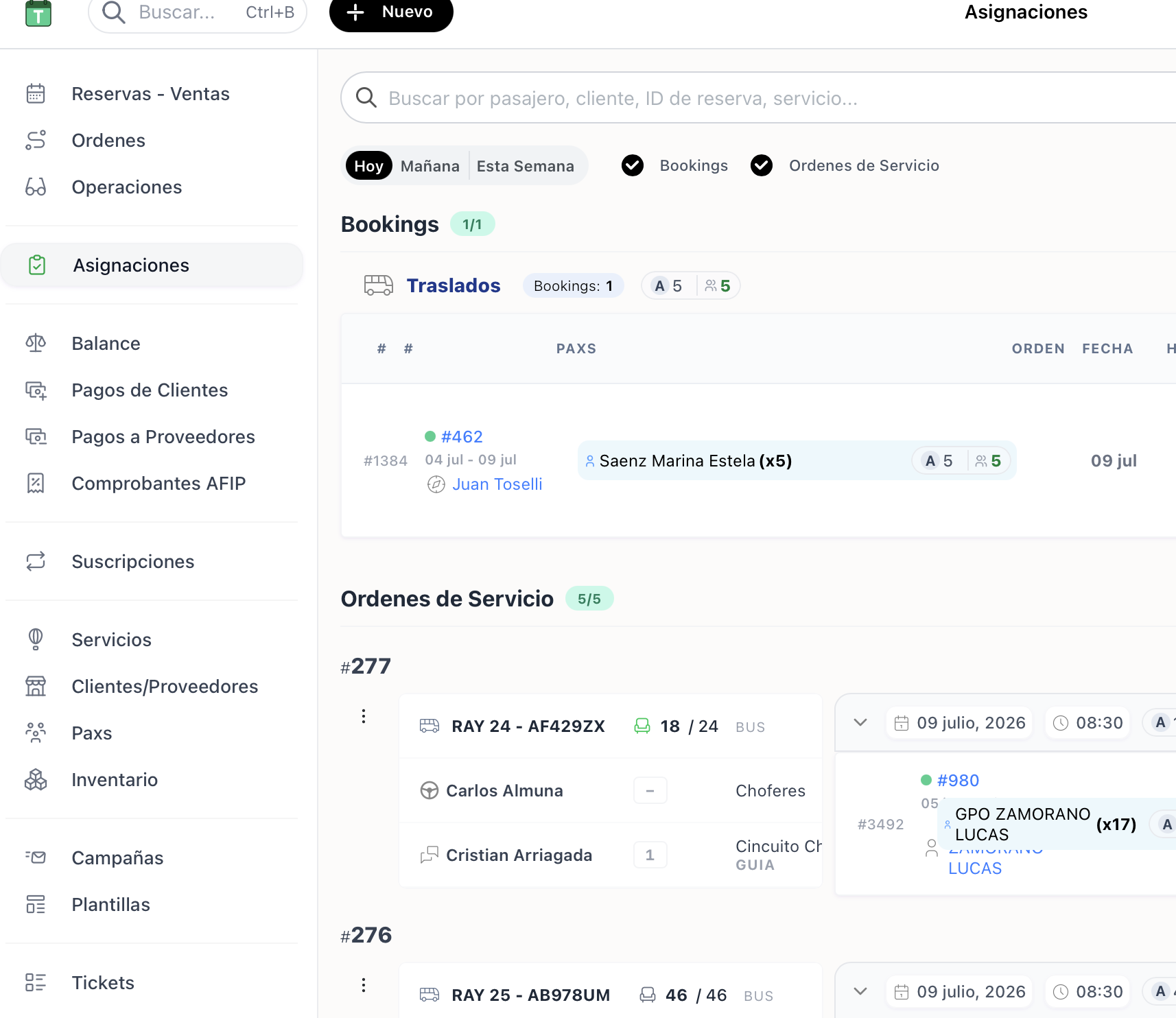The height and width of the screenshot is (1018, 1176).
Task: Click the date chip 09 julio, 2026 for #276
Action: pyautogui.click(x=959, y=991)
